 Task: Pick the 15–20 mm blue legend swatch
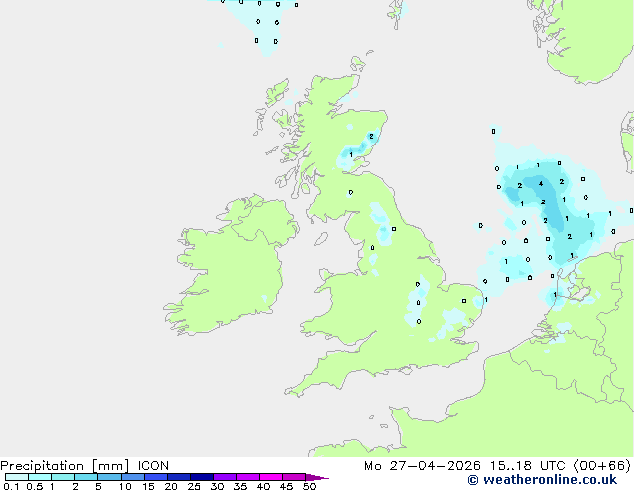[x=156, y=477]
